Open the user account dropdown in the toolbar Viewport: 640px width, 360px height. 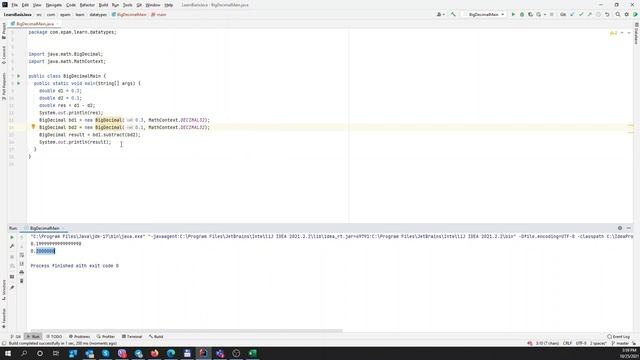click(441, 14)
